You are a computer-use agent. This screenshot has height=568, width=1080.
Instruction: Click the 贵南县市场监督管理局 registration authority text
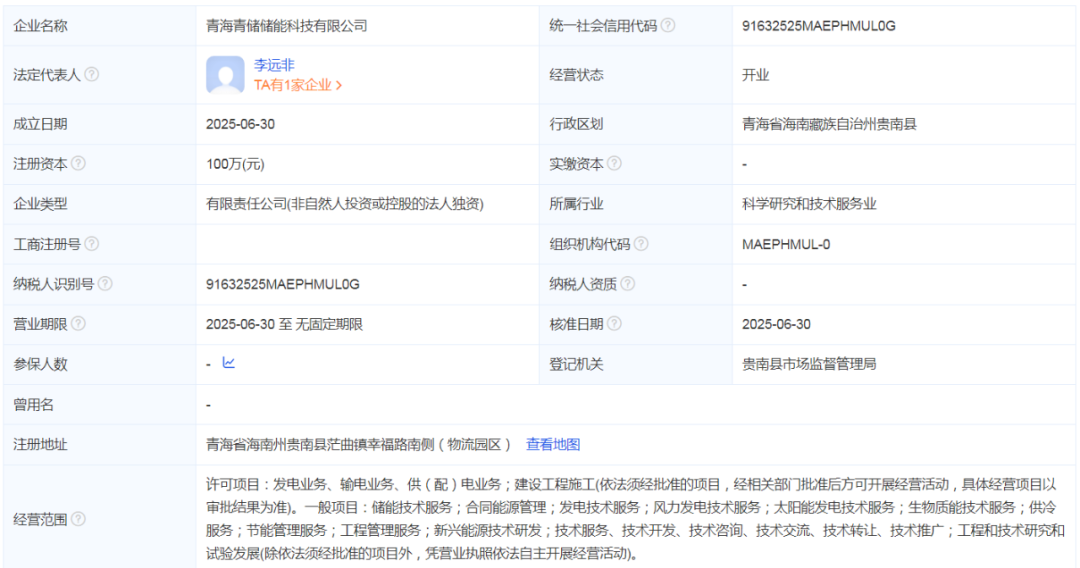[809, 364]
